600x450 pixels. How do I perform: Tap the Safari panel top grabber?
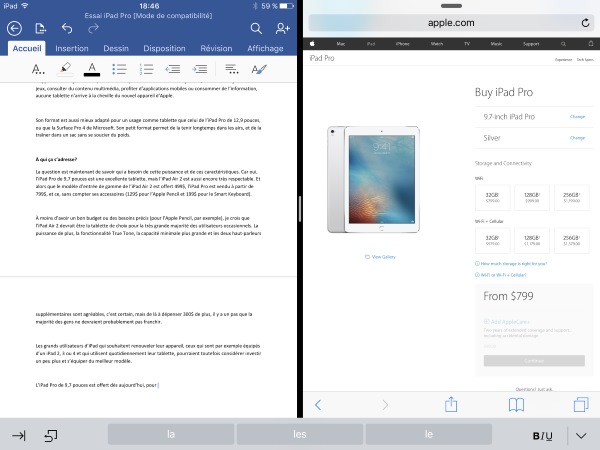tap(451, 6)
